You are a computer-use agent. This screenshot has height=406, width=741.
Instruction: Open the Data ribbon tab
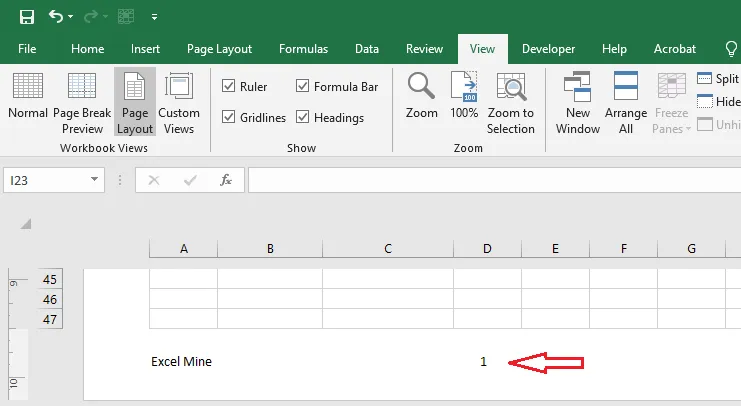[367, 49]
